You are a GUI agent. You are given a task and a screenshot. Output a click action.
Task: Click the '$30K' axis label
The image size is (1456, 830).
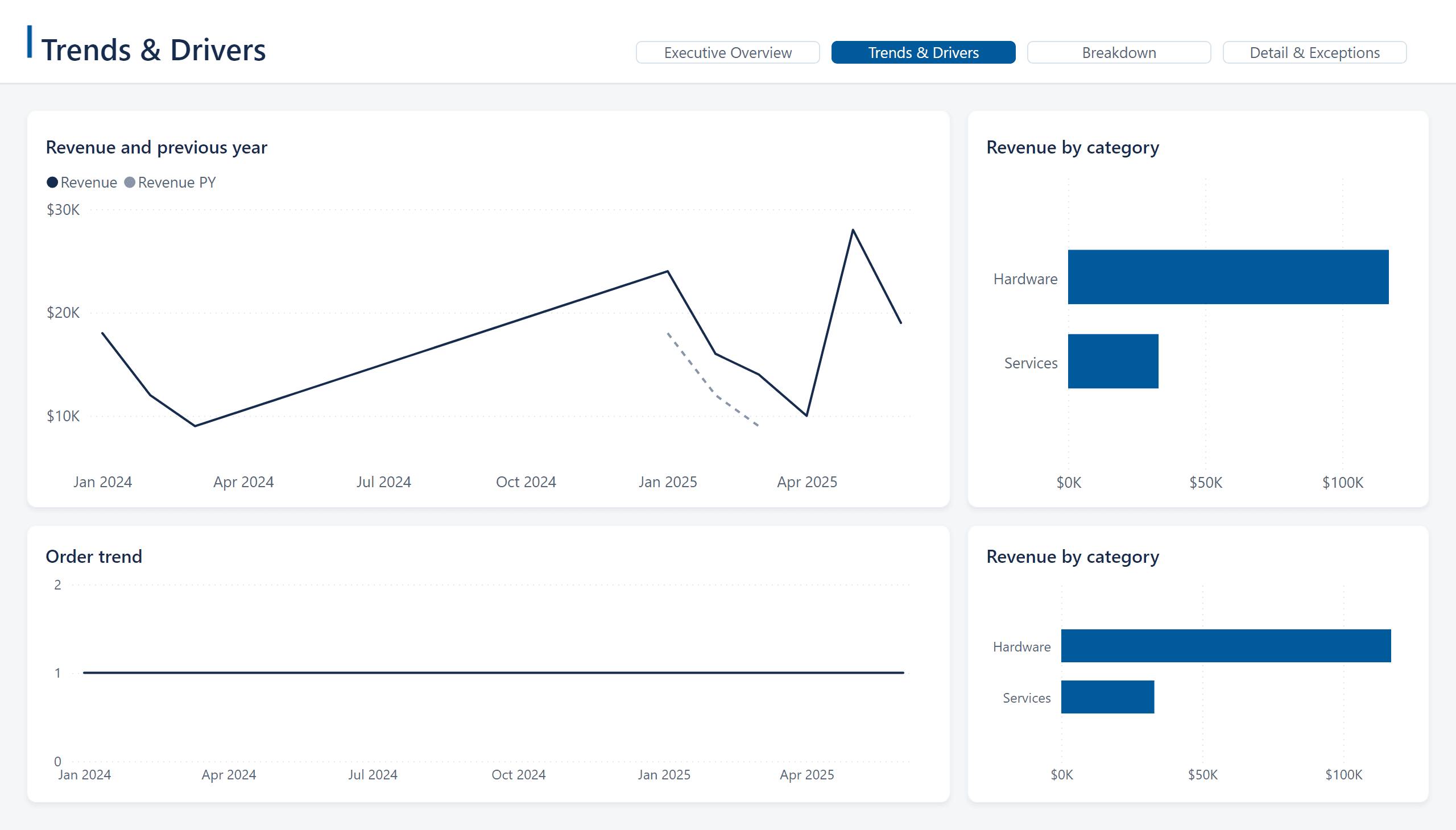[63, 210]
